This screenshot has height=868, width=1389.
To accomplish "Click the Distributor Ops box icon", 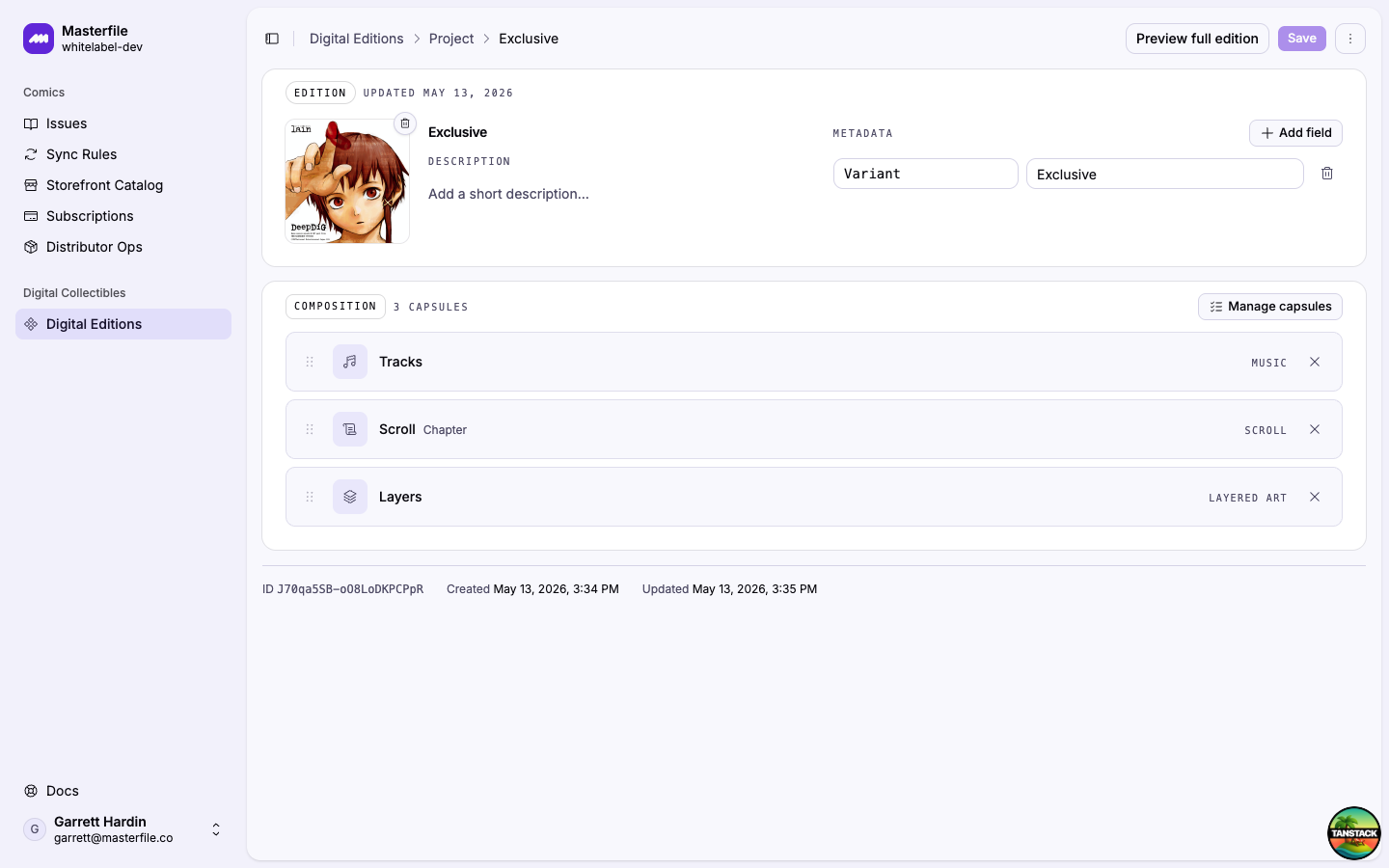I will [x=31, y=247].
